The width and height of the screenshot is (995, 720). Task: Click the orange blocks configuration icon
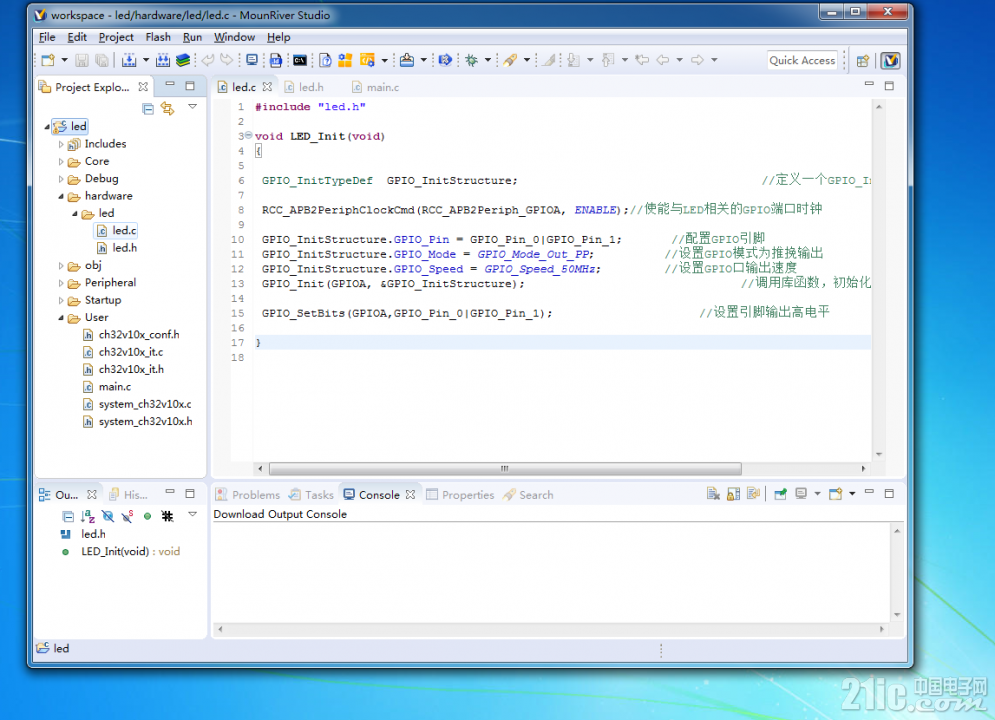[345, 60]
